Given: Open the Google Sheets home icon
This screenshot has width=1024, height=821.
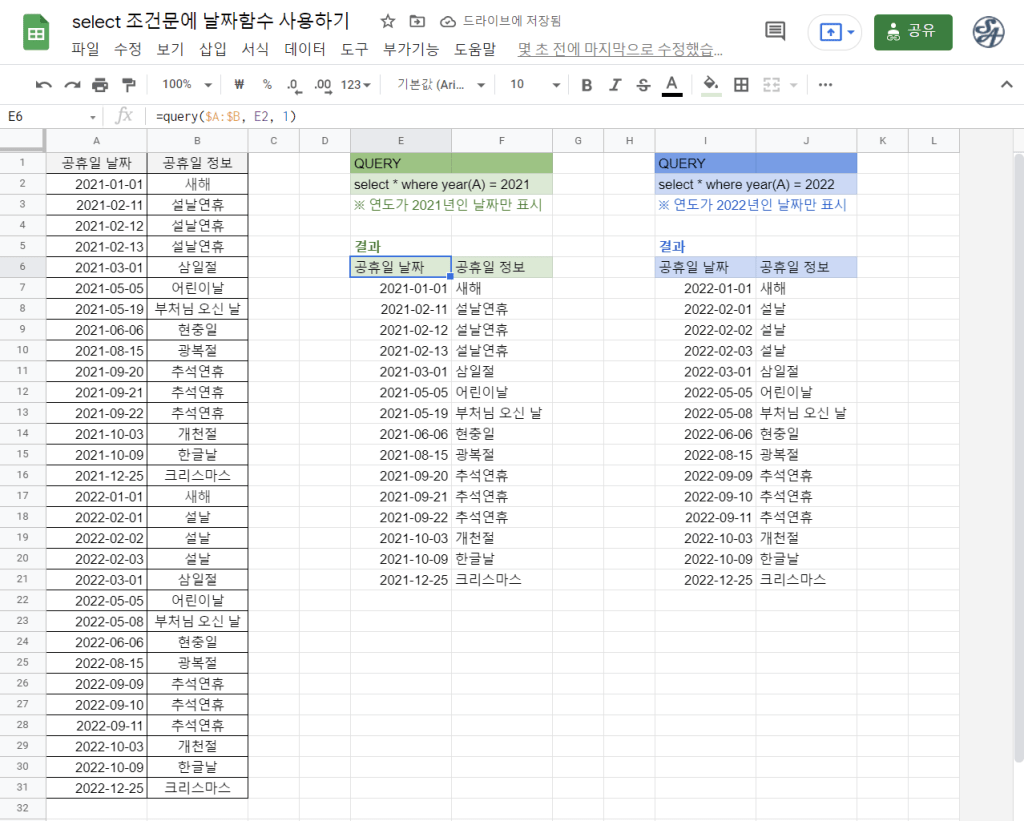Looking at the screenshot, I should [x=36, y=33].
